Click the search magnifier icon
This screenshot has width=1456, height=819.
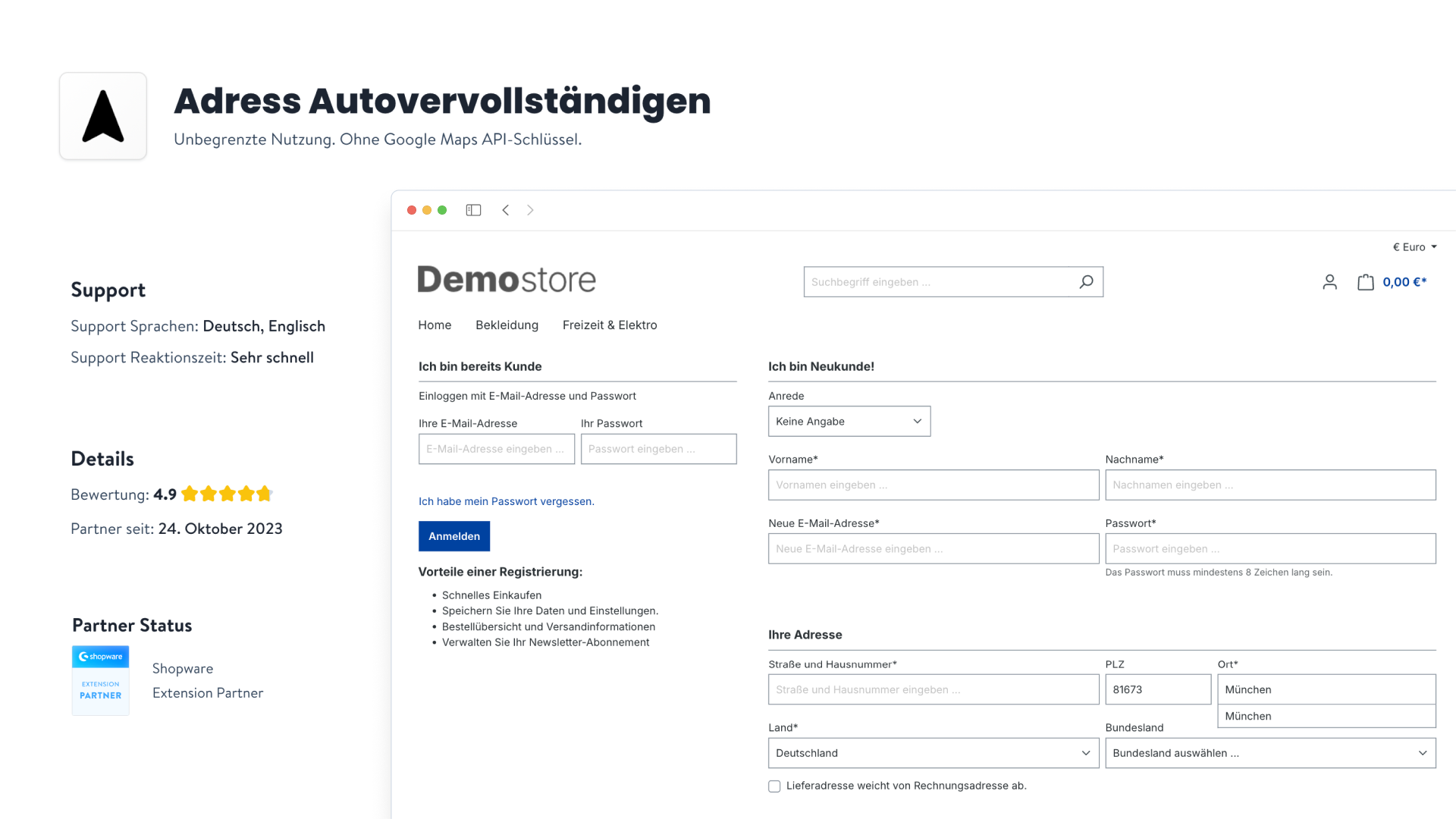1086,281
